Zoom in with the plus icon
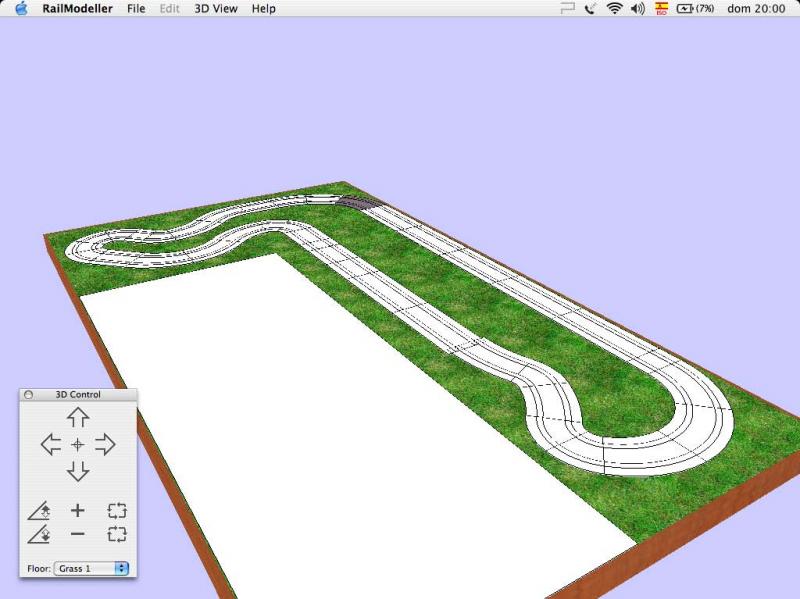The image size is (800, 599). pyautogui.click(x=78, y=511)
